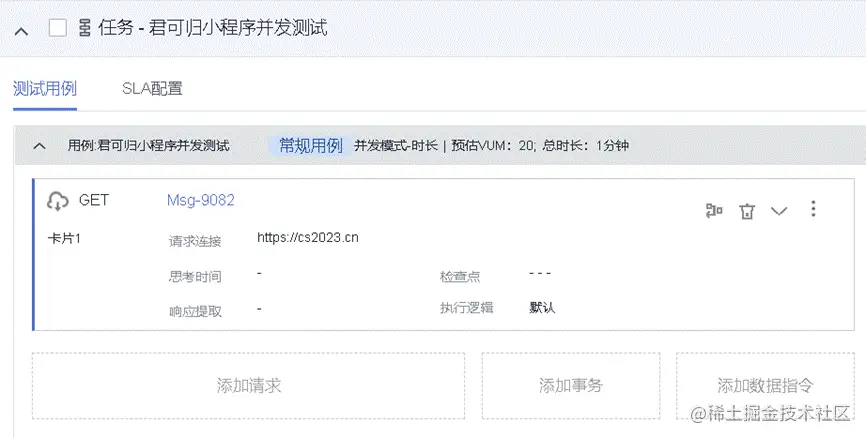This screenshot has height=438, width=866.
Task: Expand the Msg-9082 card chevron
Action: 779,211
